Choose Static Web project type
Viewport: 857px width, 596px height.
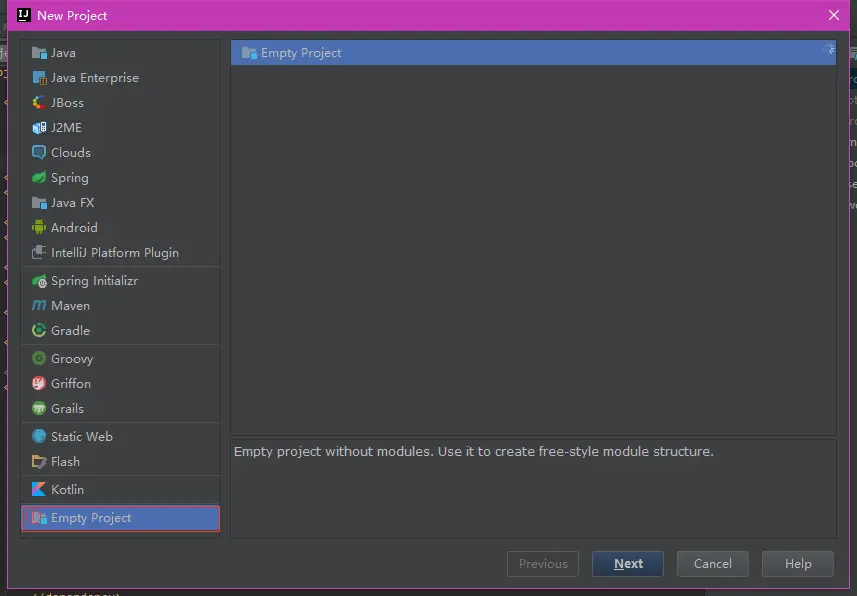click(81, 436)
